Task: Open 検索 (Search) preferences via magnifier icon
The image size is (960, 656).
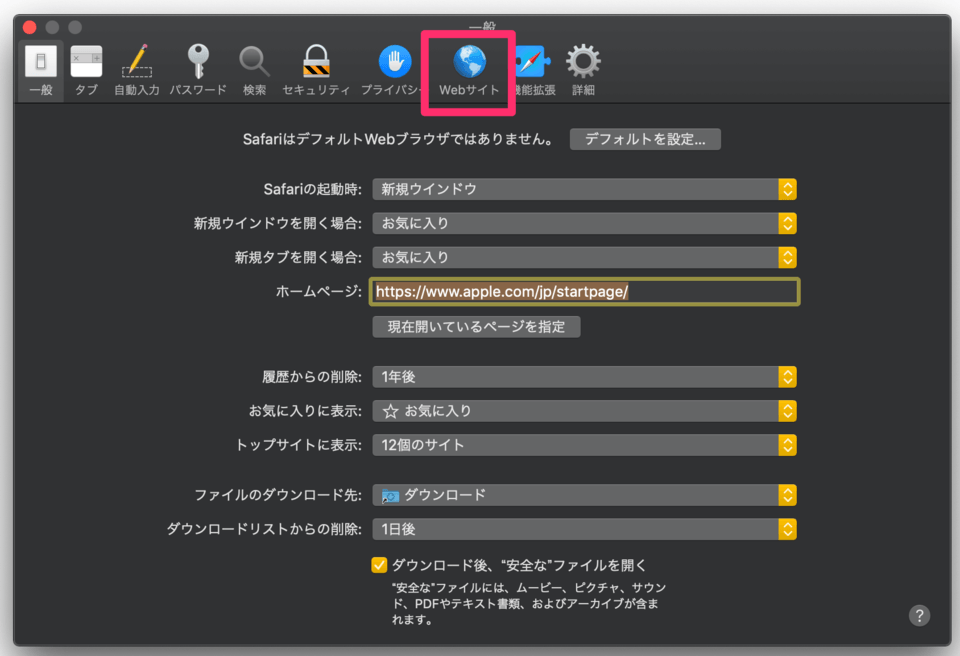Action: (253, 63)
